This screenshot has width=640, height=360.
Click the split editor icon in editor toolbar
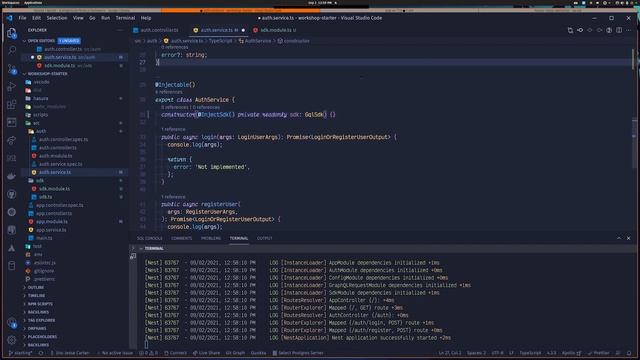click(x=619, y=30)
